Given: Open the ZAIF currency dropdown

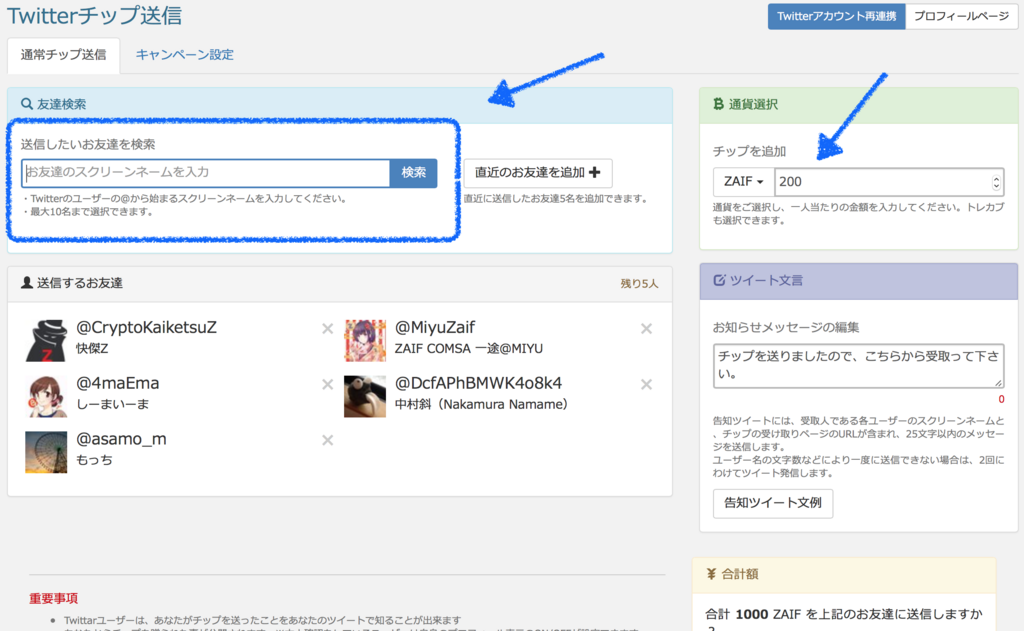Looking at the screenshot, I should pyautogui.click(x=743, y=182).
